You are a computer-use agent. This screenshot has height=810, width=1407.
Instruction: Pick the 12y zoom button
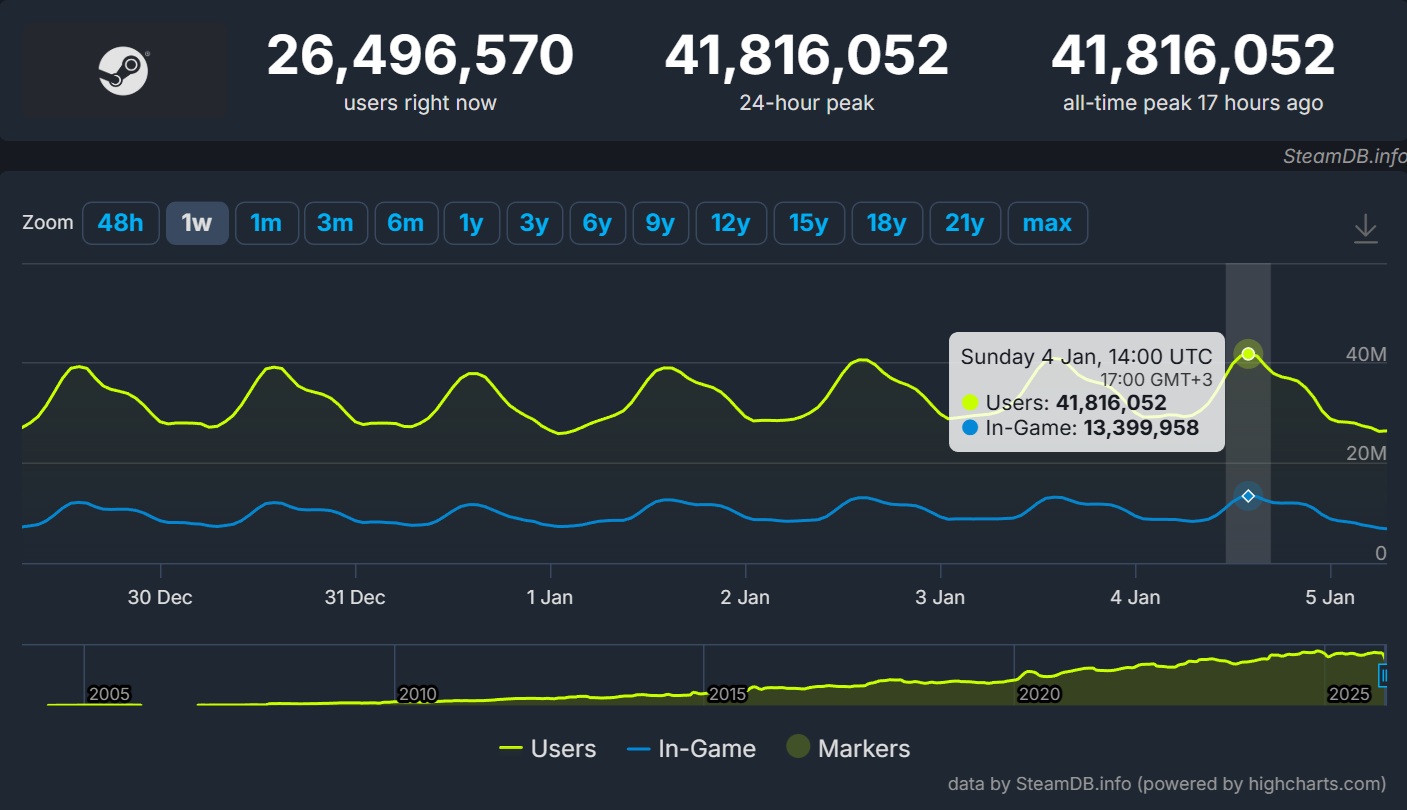[x=730, y=223]
